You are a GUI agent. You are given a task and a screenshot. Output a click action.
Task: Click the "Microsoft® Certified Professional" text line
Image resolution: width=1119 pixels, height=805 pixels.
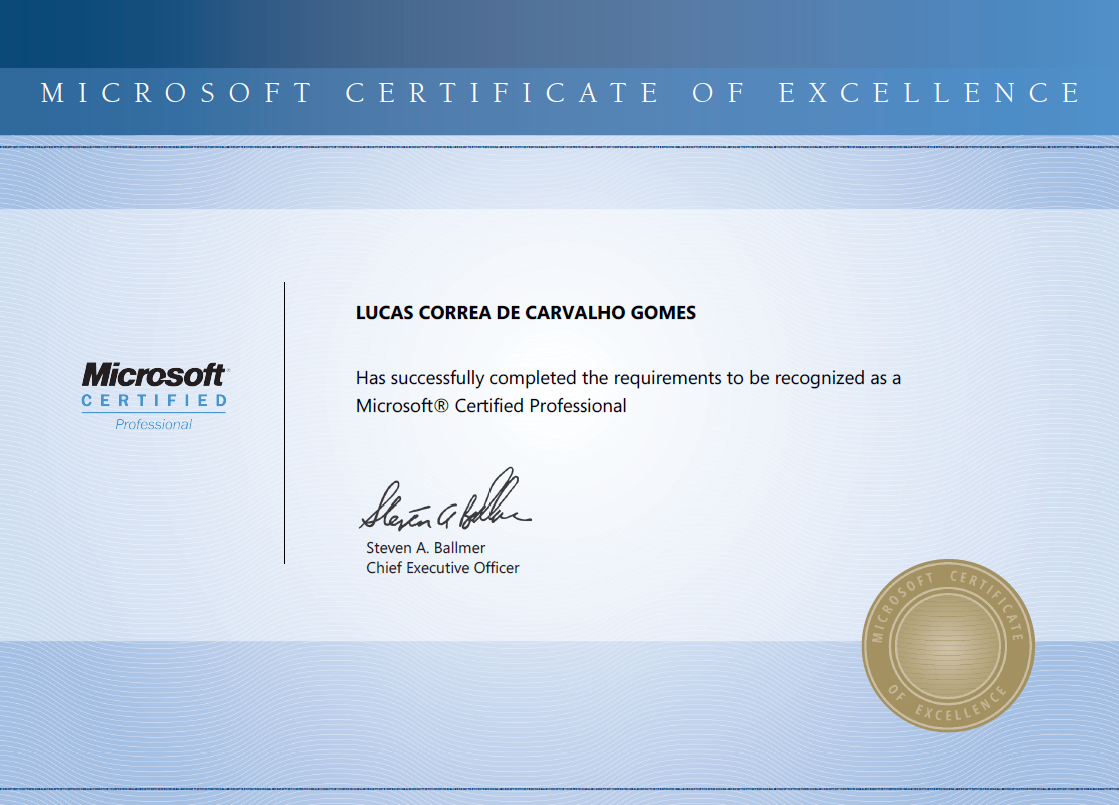pyautogui.click(x=491, y=406)
